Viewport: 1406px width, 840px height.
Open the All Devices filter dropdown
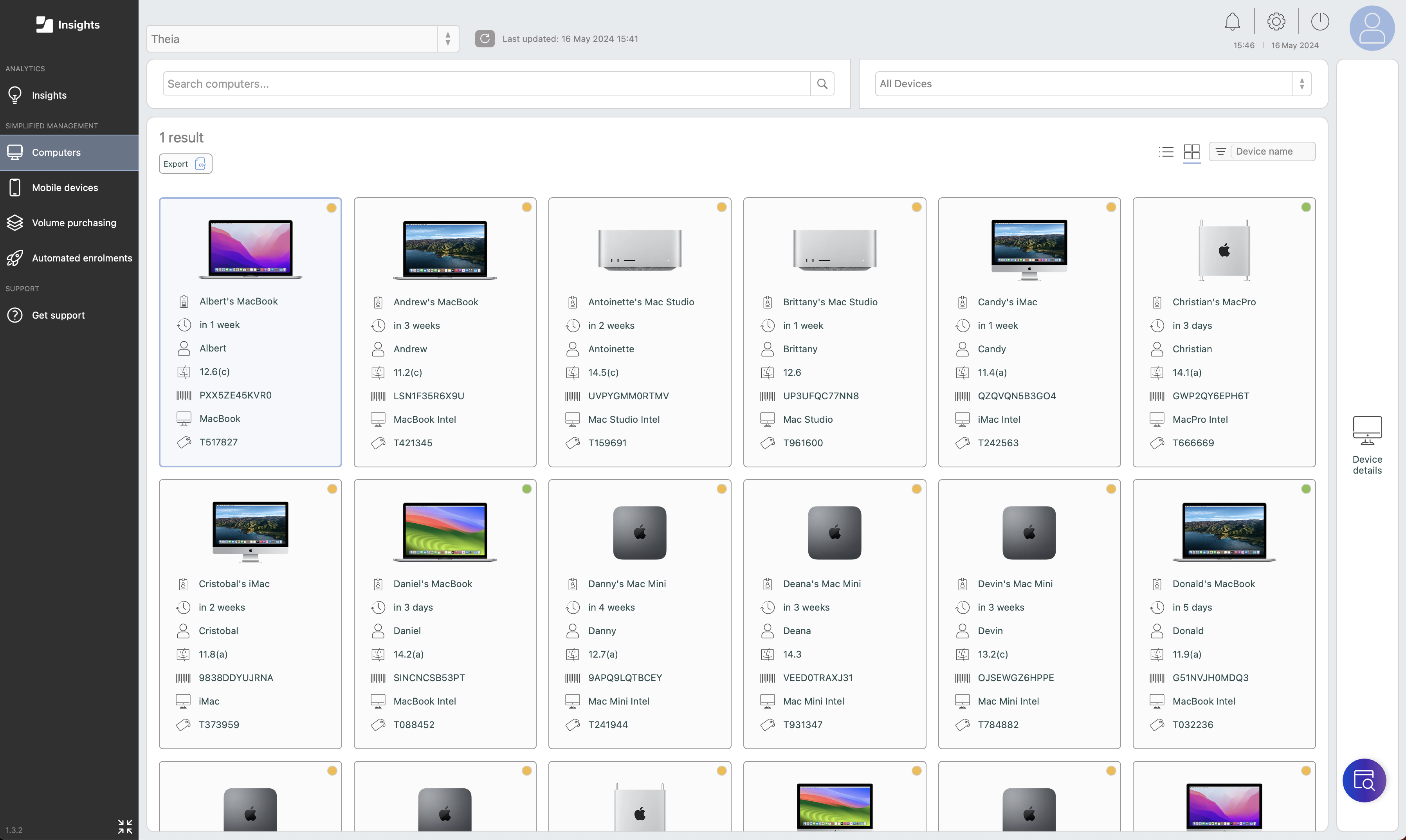click(1093, 84)
